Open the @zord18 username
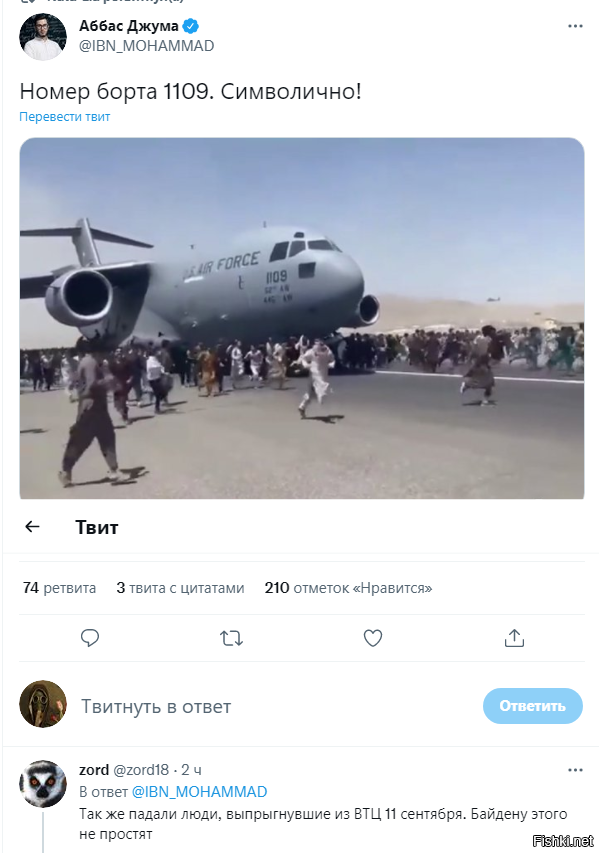 point(141,770)
